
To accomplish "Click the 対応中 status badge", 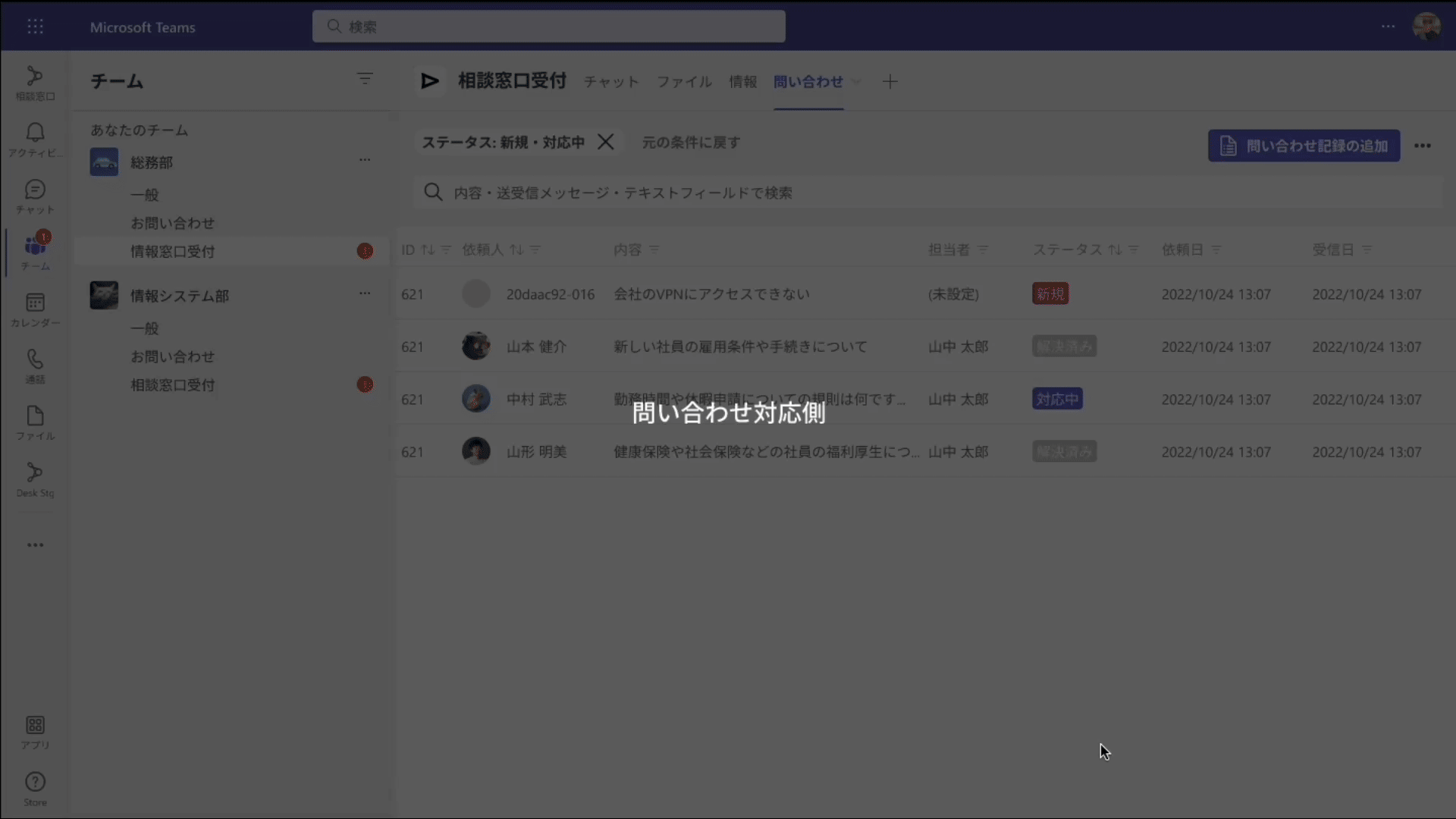I will point(1057,399).
